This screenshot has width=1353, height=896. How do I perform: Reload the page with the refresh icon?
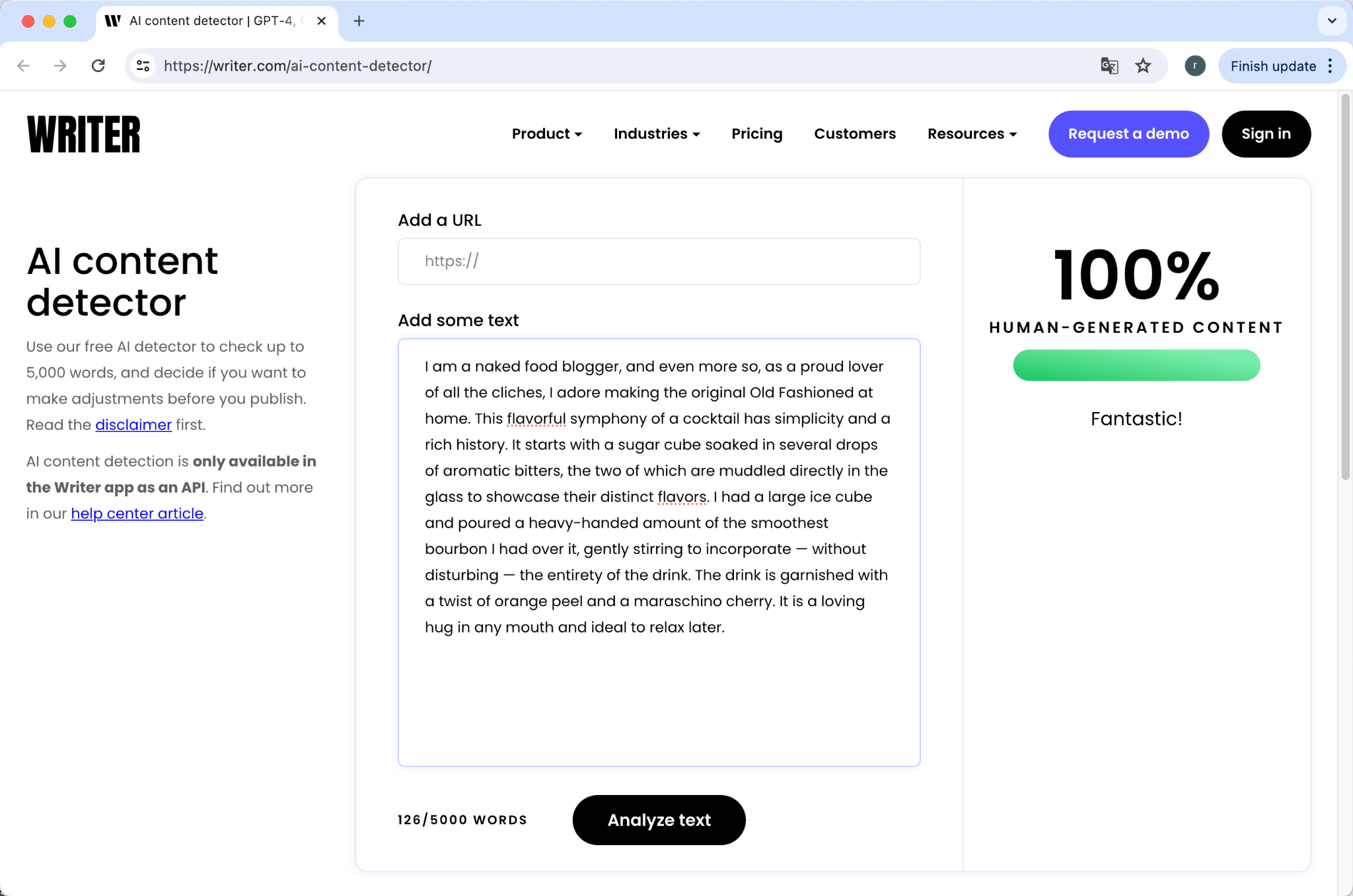[x=98, y=66]
